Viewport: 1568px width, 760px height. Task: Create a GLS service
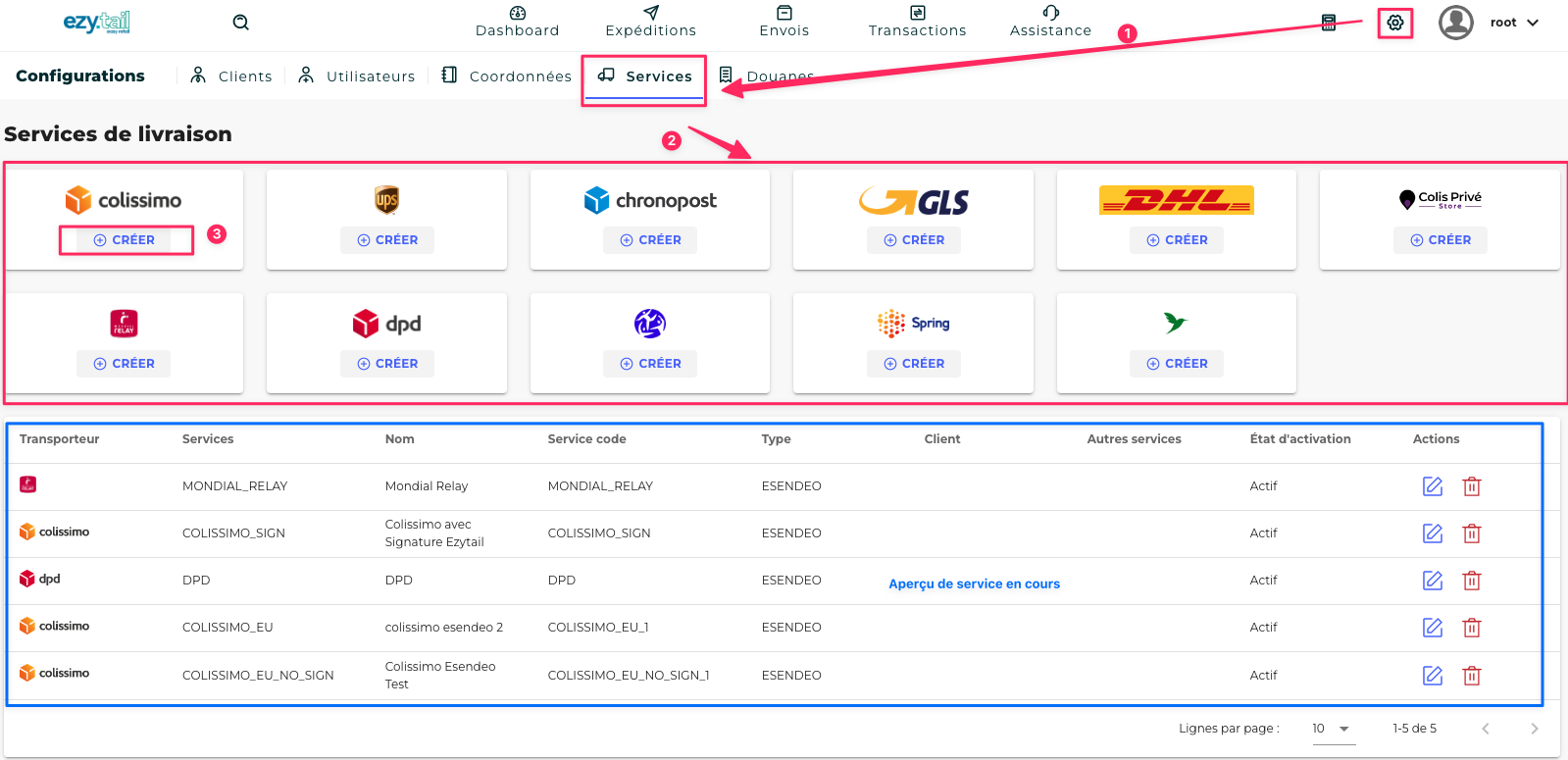pos(914,240)
